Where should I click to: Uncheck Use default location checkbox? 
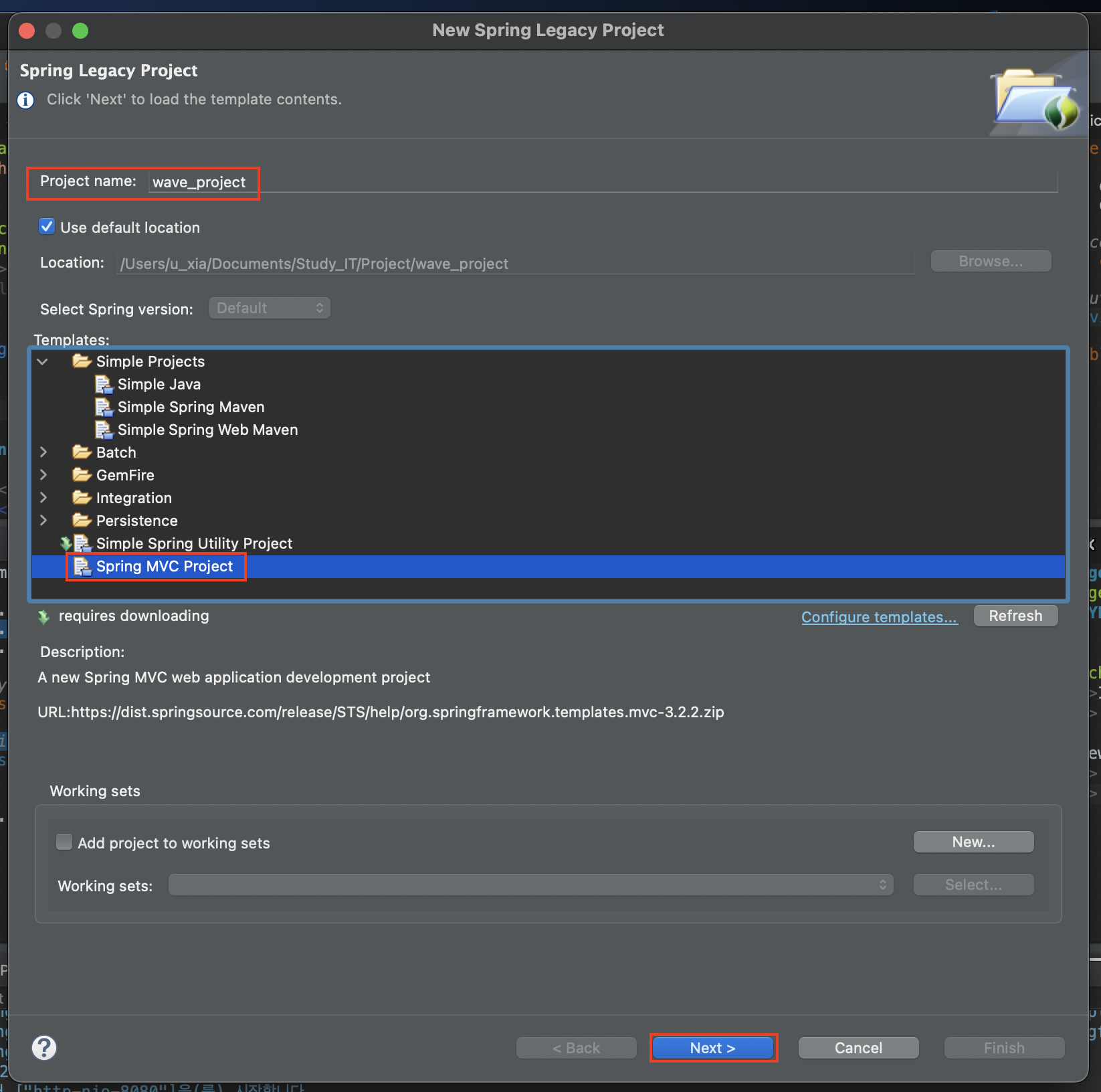(x=47, y=227)
